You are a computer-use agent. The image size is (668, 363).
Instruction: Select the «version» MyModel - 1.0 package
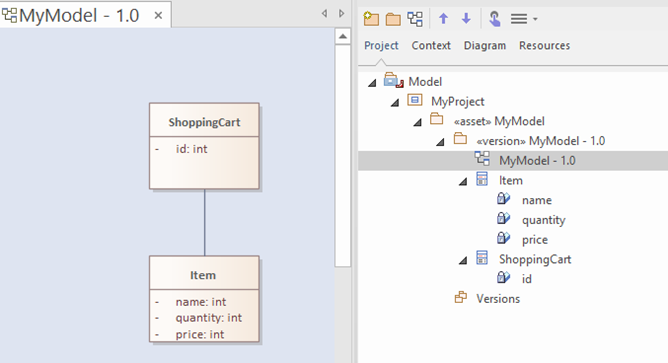tap(540, 141)
